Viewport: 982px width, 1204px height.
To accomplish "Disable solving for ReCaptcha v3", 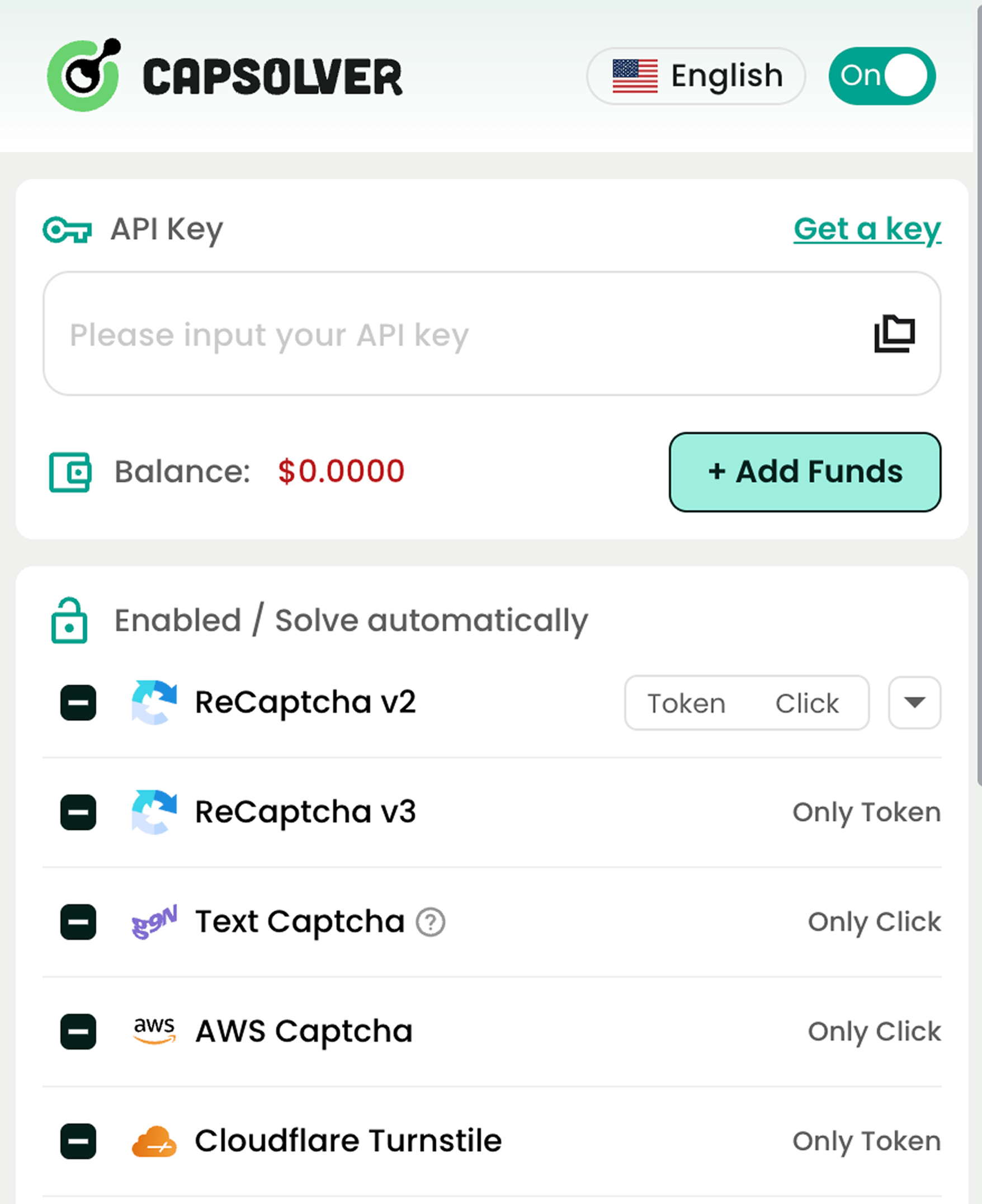I will point(78,812).
